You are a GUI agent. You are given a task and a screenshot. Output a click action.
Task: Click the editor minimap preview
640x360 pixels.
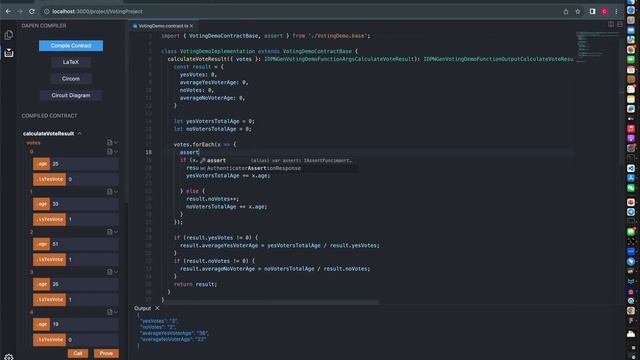(x=598, y=46)
